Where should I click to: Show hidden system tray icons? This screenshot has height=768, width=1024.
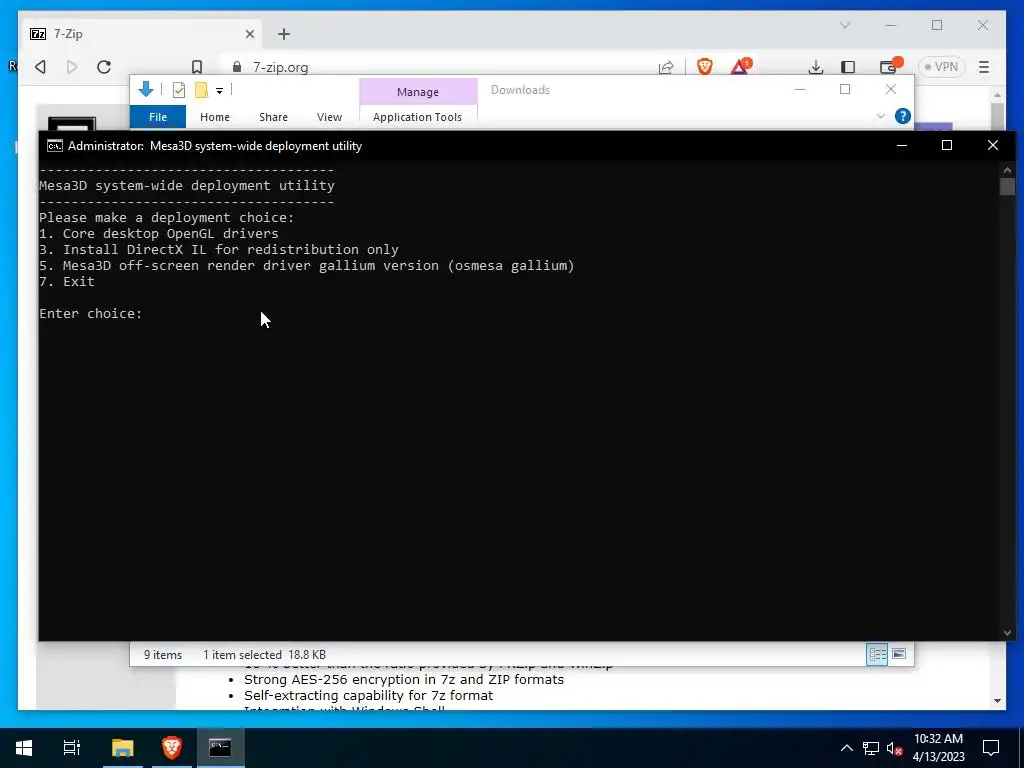coord(846,748)
